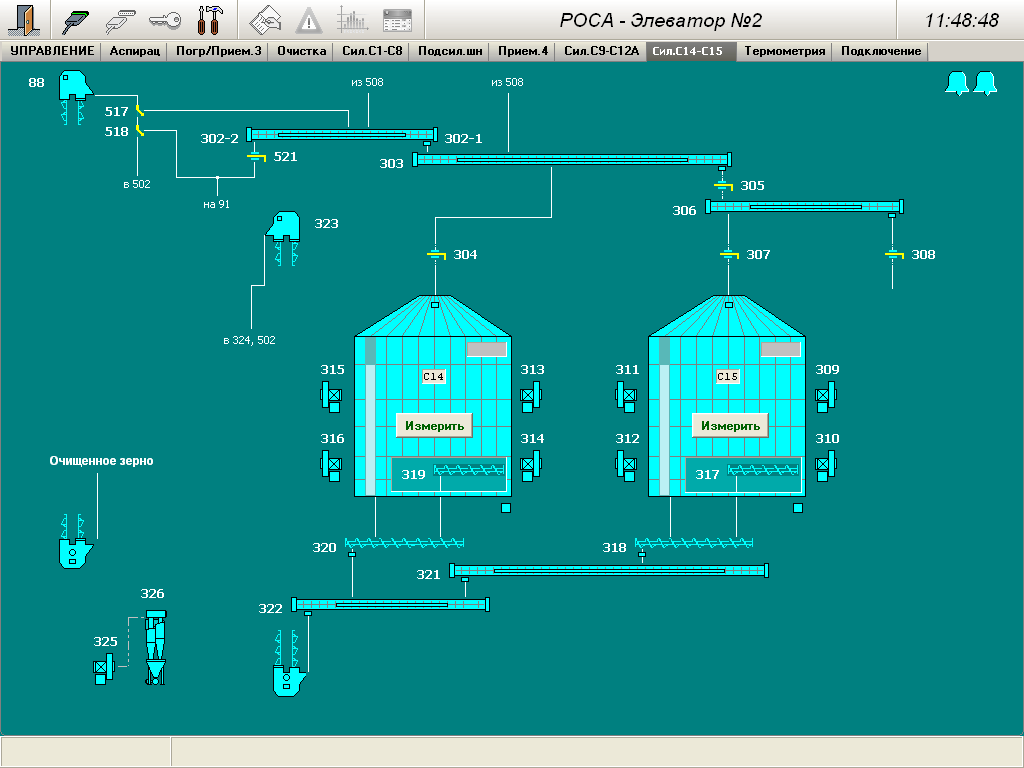Open the Очистка tab
Screen dimensions: 1024x768
coord(301,51)
